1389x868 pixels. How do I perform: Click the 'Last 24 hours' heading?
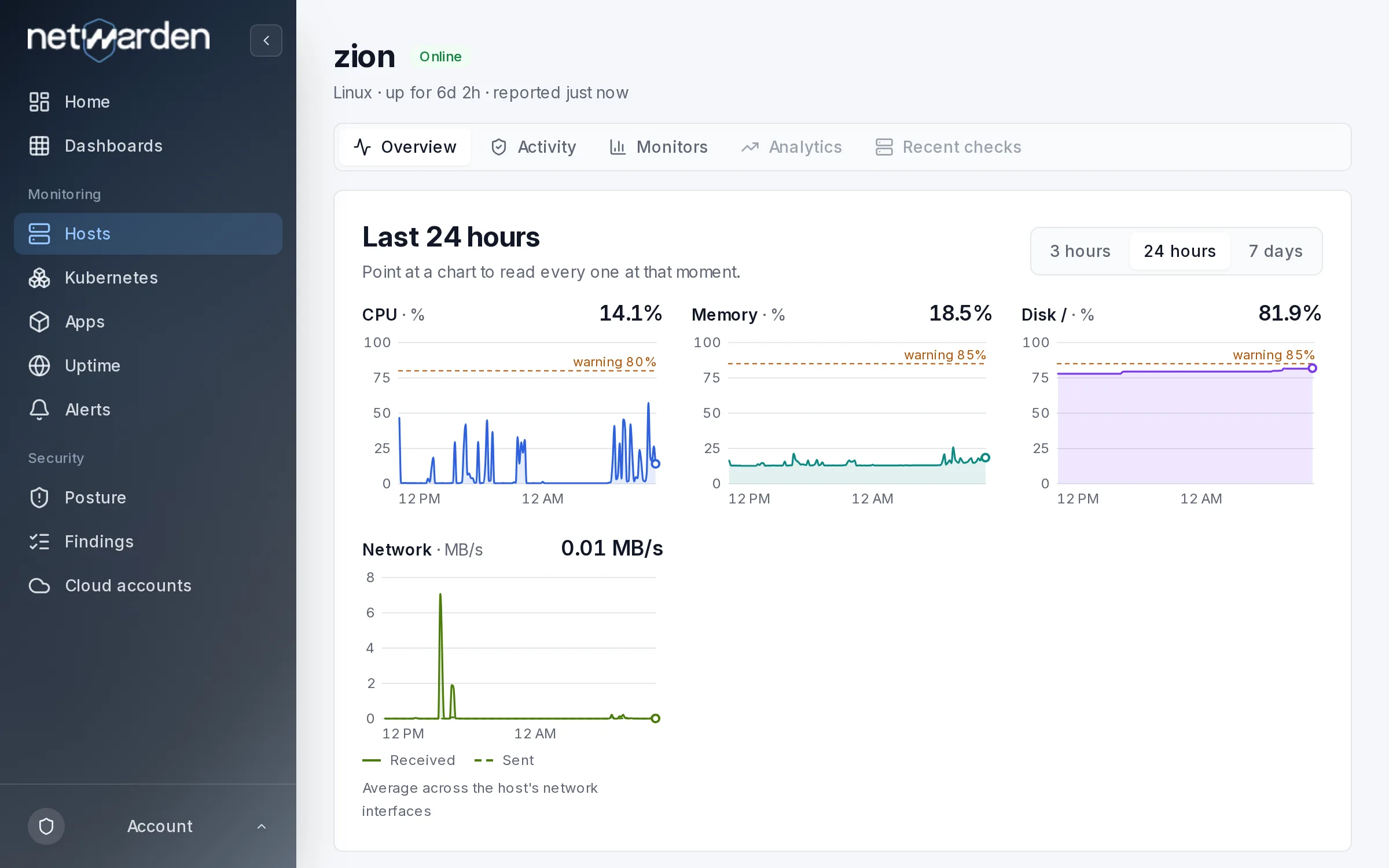pos(451,237)
